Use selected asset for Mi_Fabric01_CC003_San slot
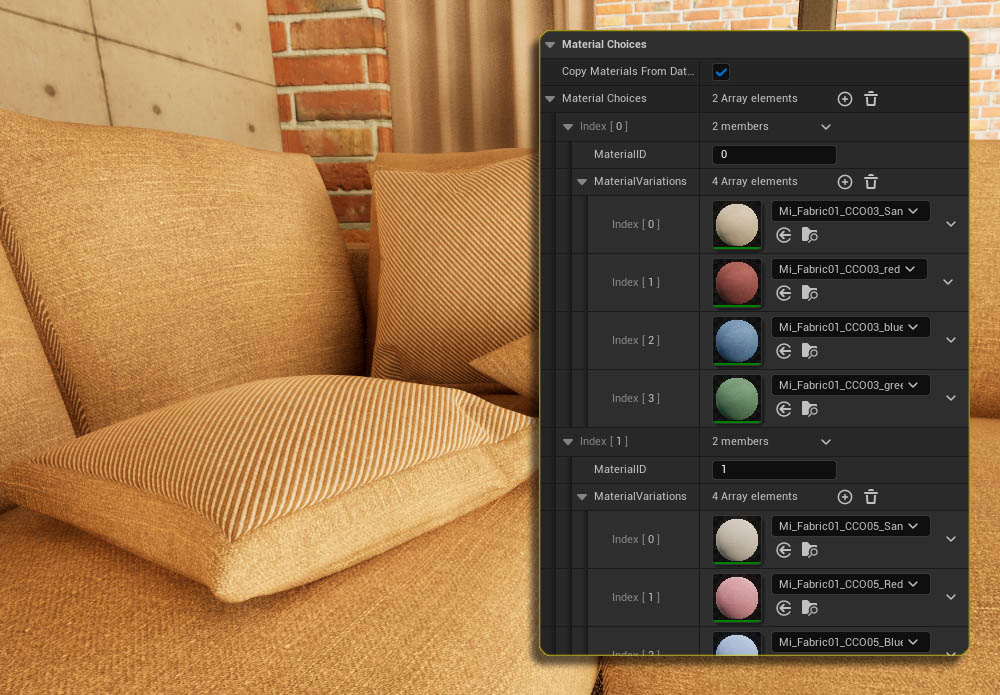1000x695 pixels. 784,235
